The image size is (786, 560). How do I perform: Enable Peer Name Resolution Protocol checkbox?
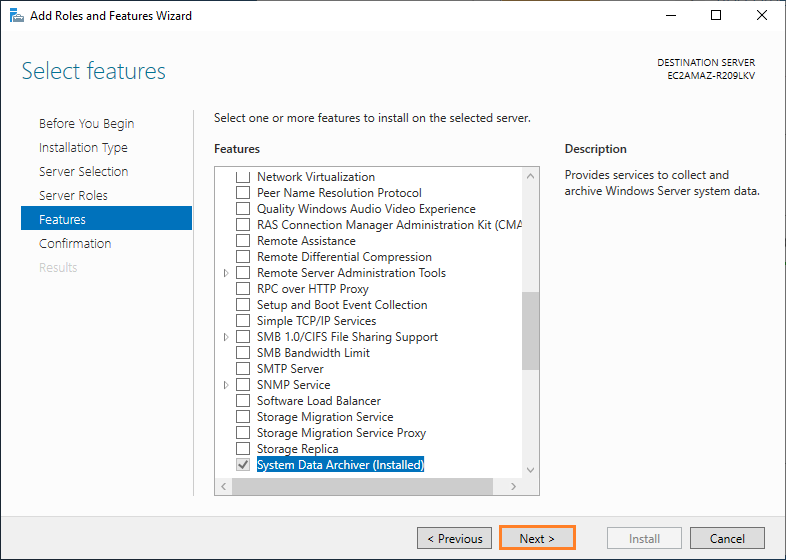pos(243,193)
